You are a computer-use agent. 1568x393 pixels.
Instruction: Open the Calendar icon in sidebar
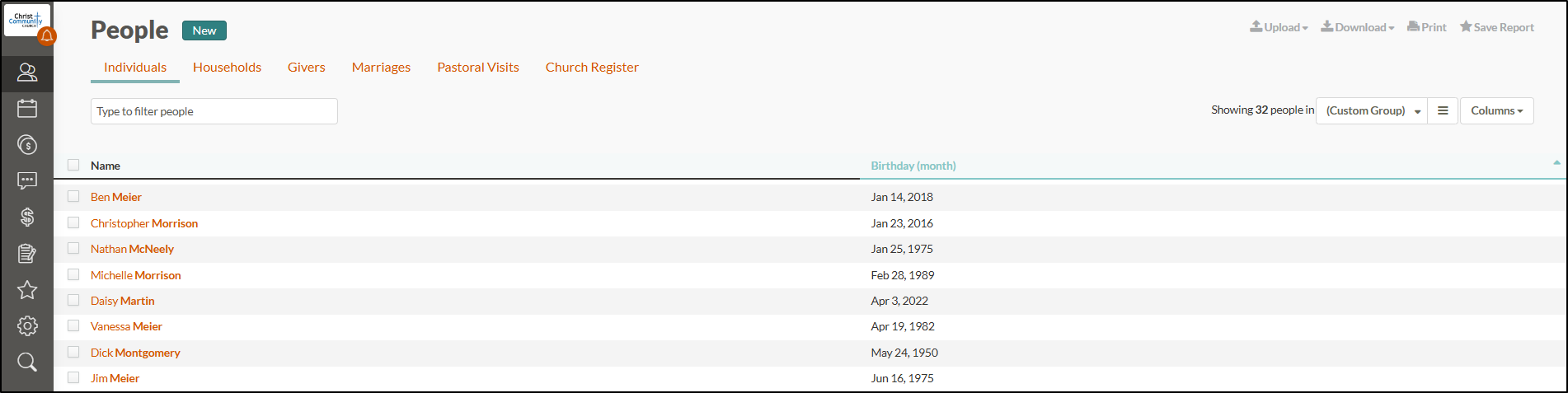(x=27, y=108)
